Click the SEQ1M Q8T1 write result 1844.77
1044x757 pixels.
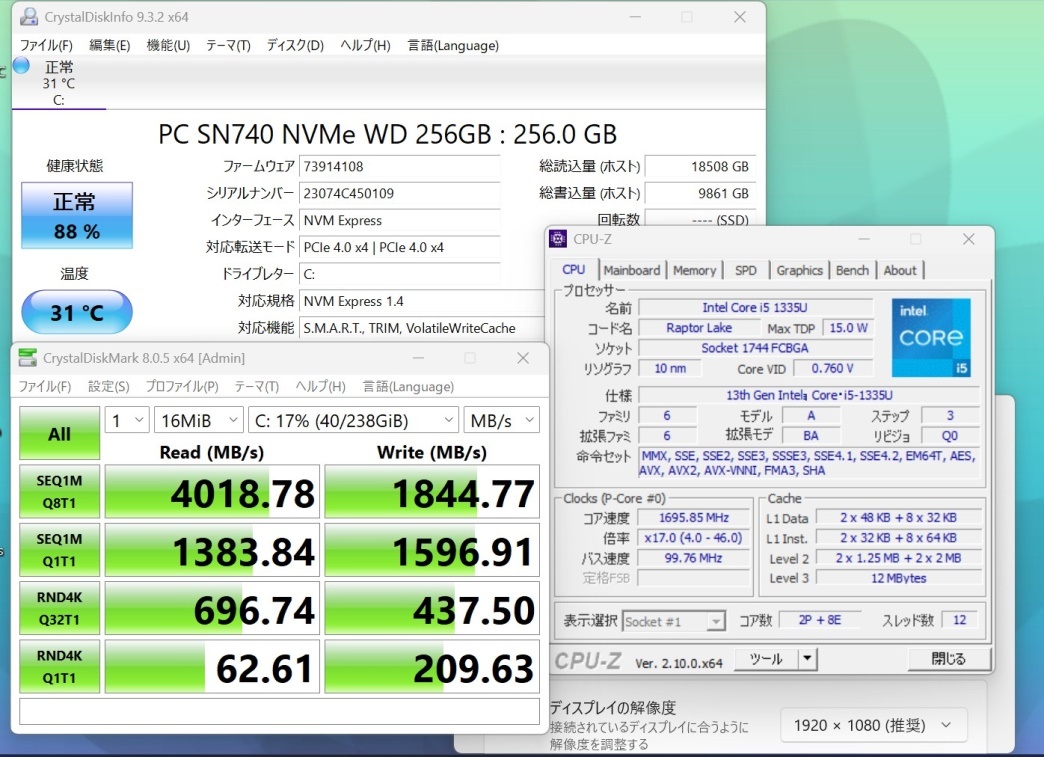431,492
